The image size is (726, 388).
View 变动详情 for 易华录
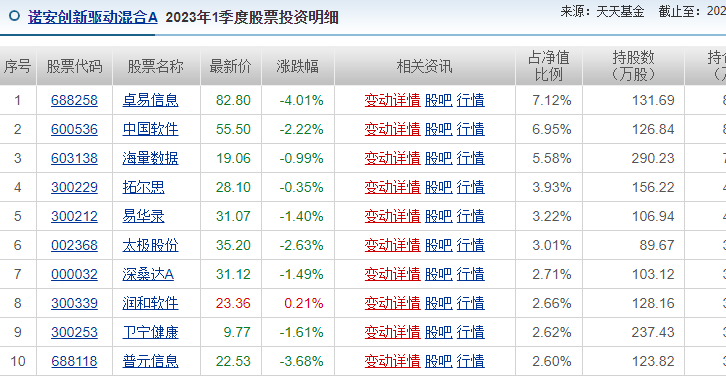pos(392,216)
